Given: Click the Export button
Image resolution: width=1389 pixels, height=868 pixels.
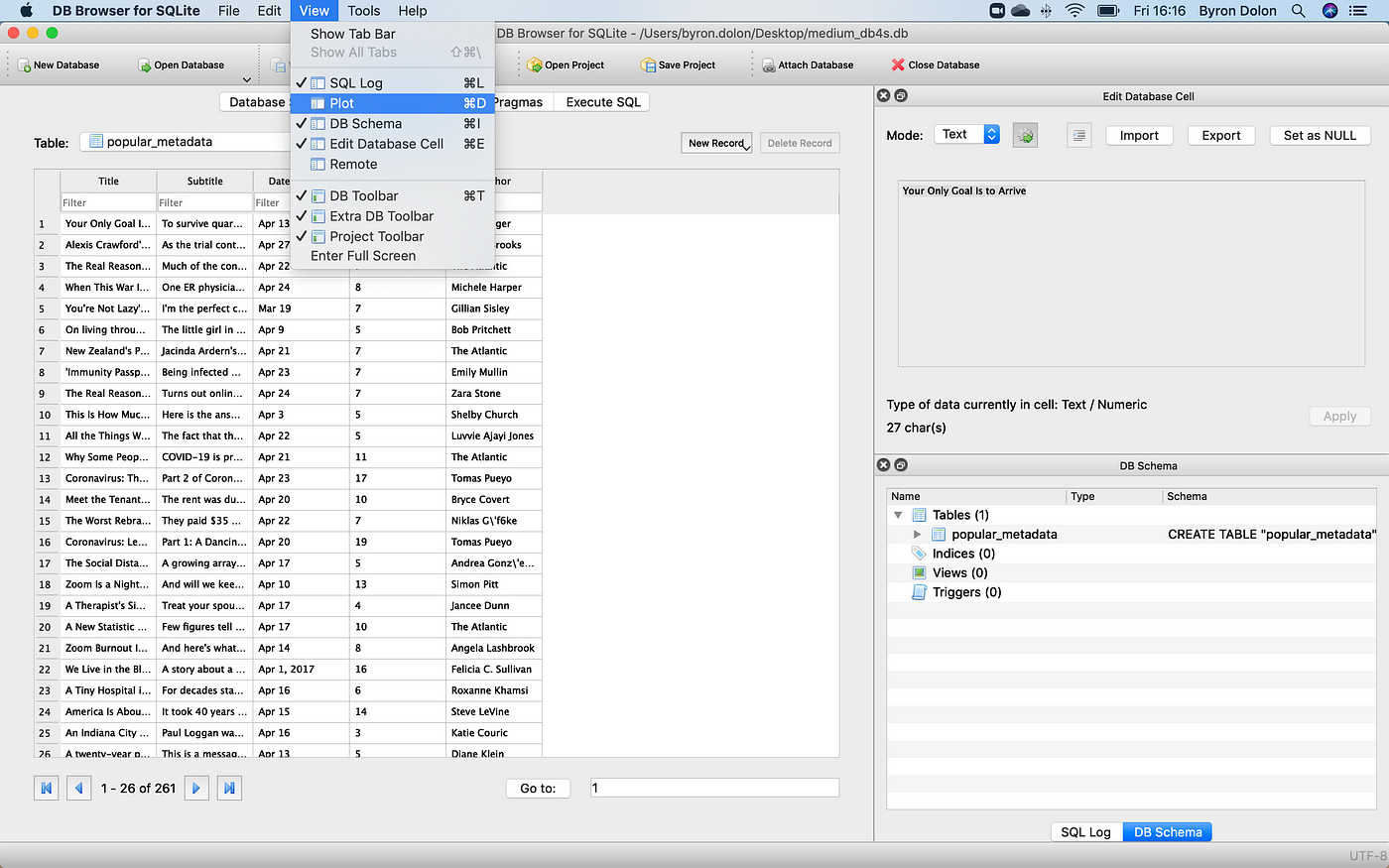Looking at the screenshot, I should pyautogui.click(x=1221, y=136).
